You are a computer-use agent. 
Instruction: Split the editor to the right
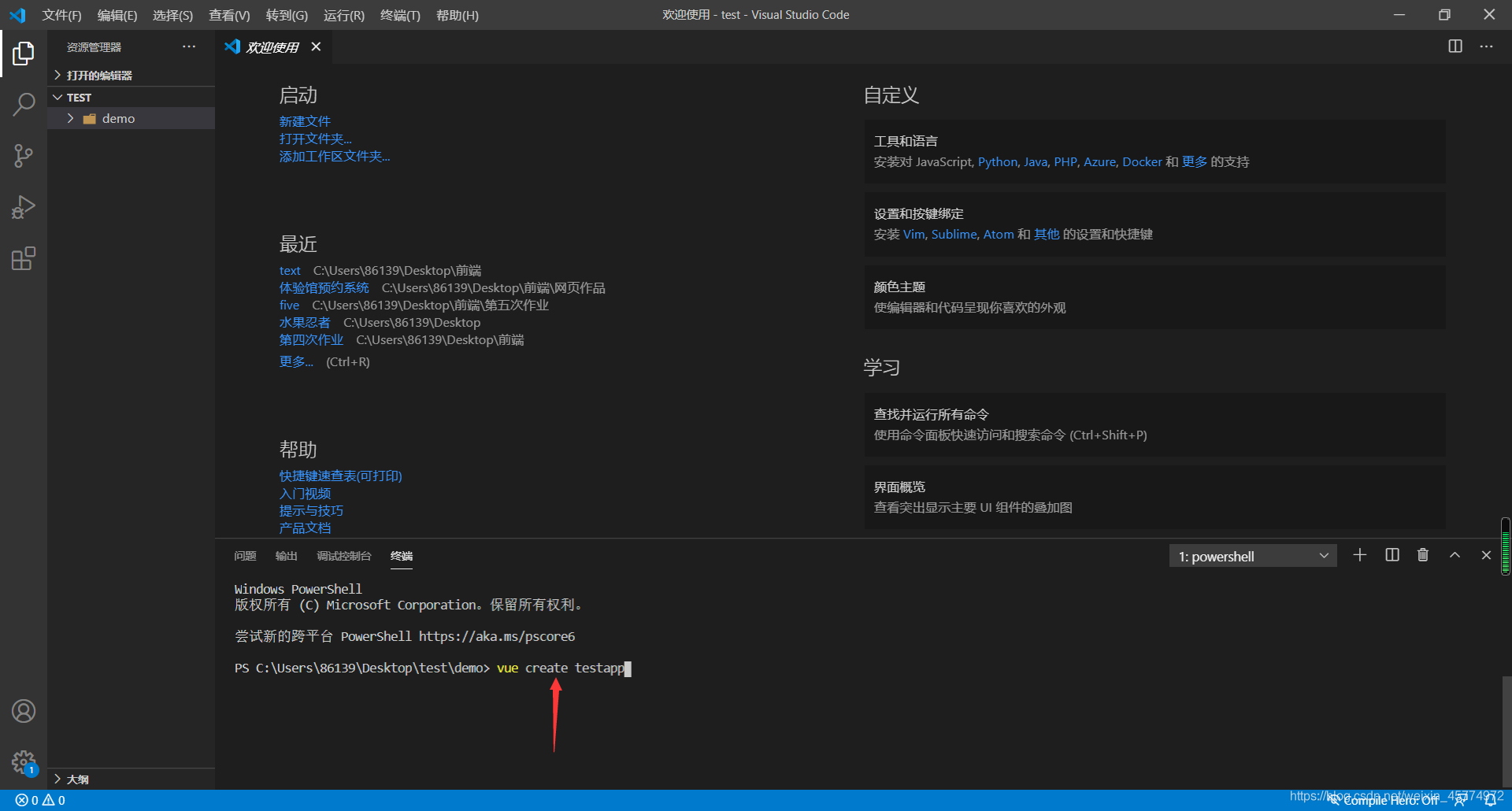1455,46
